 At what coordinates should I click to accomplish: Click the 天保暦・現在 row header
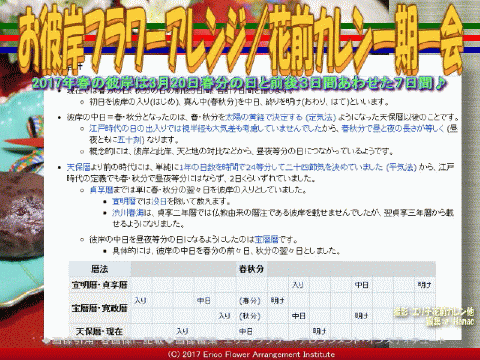(100, 331)
